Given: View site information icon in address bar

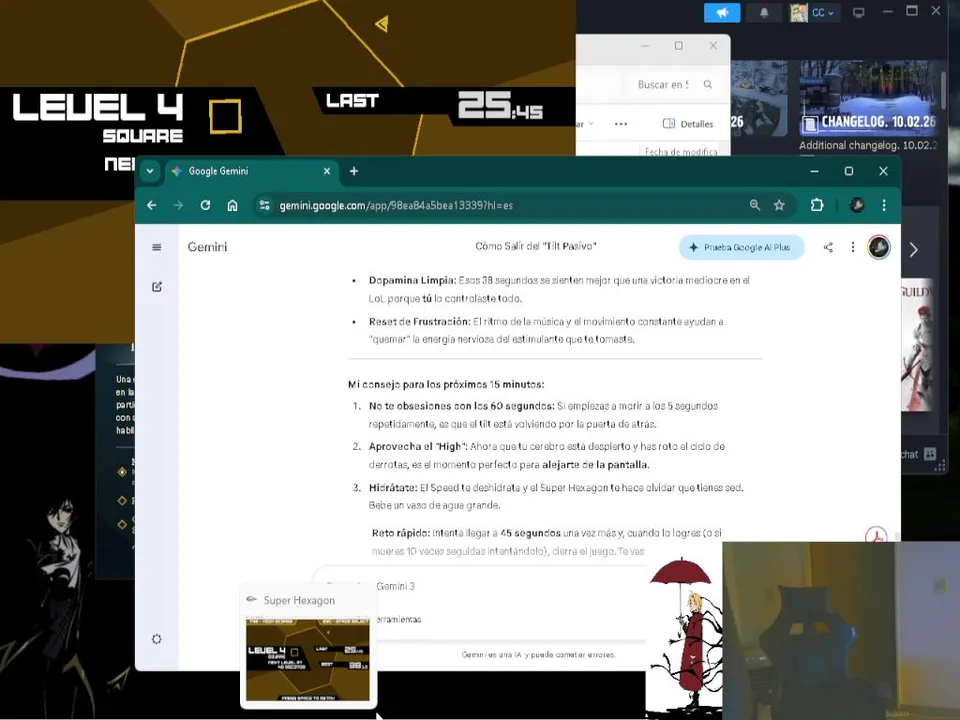Looking at the screenshot, I should [264, 206].
